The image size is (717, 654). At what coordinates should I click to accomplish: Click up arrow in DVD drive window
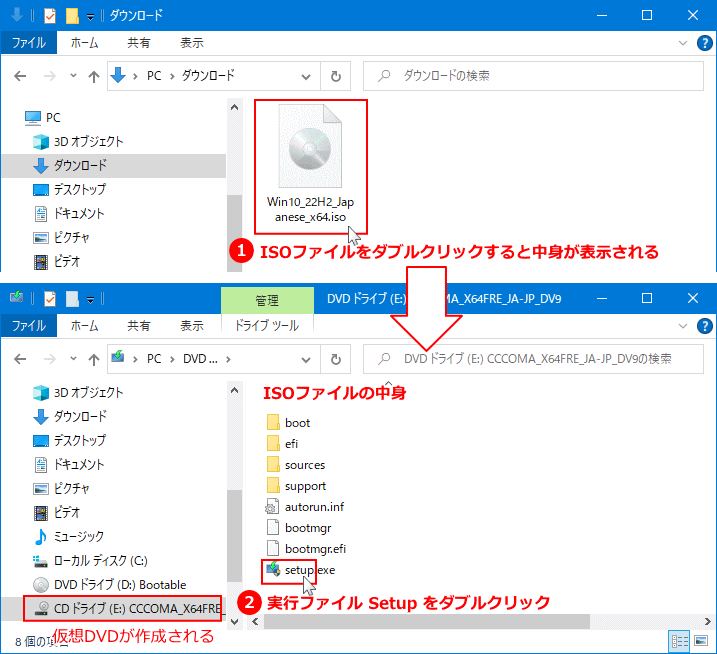[94, 359]
